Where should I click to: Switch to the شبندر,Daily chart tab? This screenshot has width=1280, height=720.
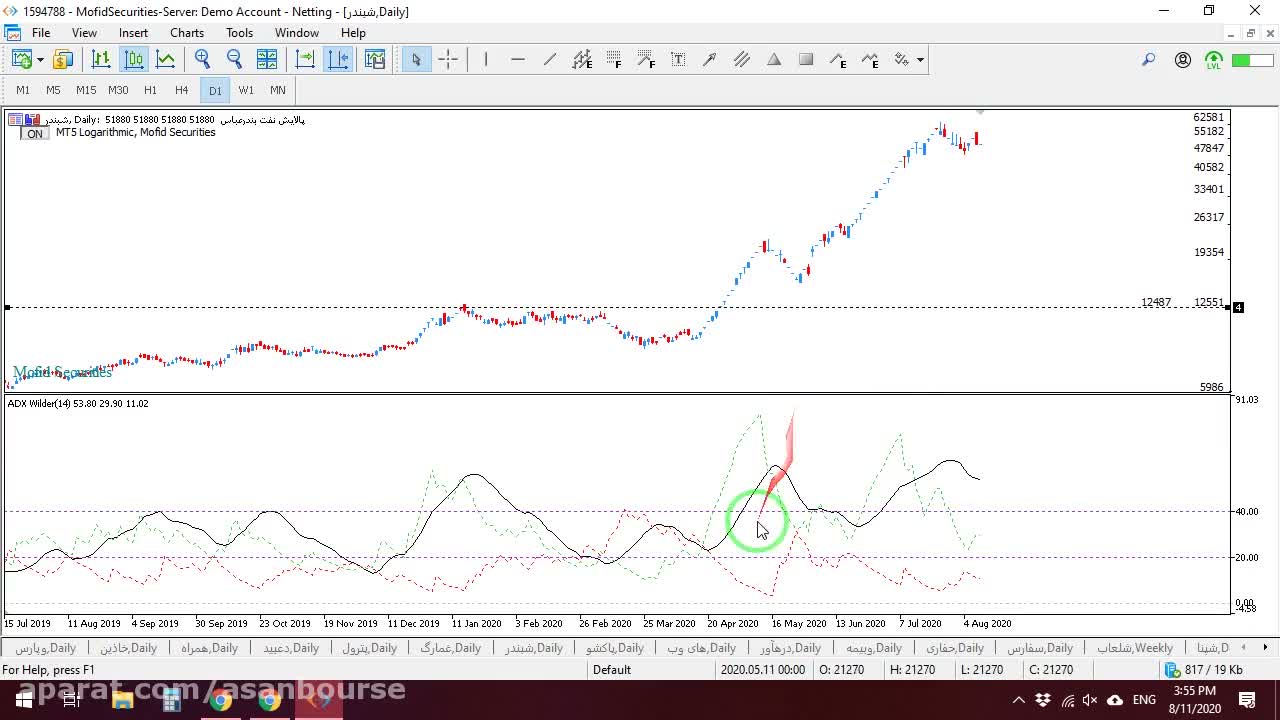pos(533,648)
